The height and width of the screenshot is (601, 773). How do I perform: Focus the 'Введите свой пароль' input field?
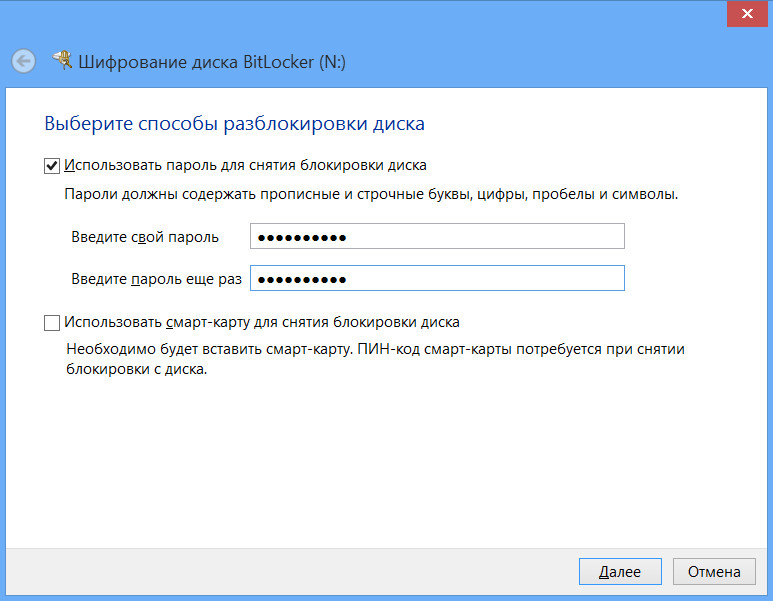[437, 237]
